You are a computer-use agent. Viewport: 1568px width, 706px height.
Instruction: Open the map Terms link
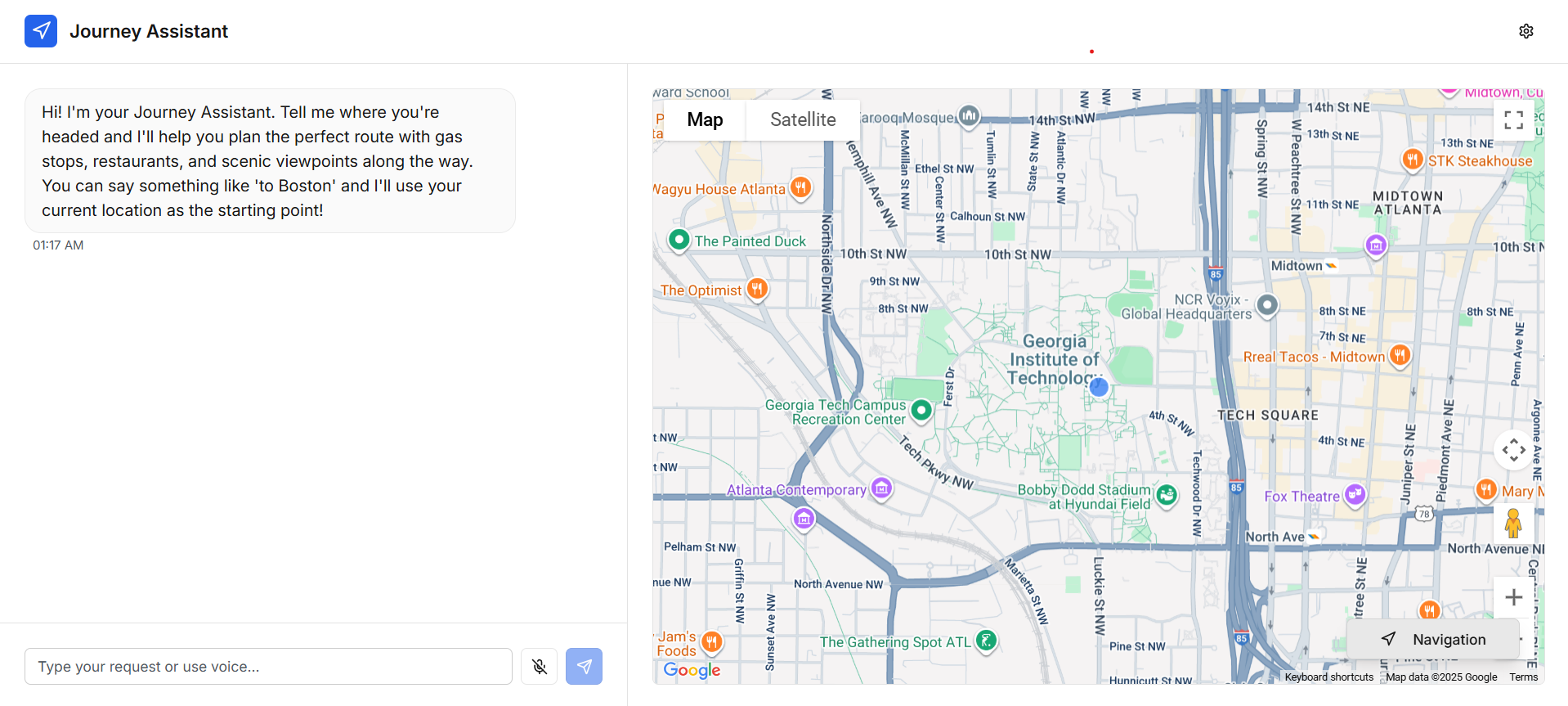pyautogui.click(x=1523, y=677)
